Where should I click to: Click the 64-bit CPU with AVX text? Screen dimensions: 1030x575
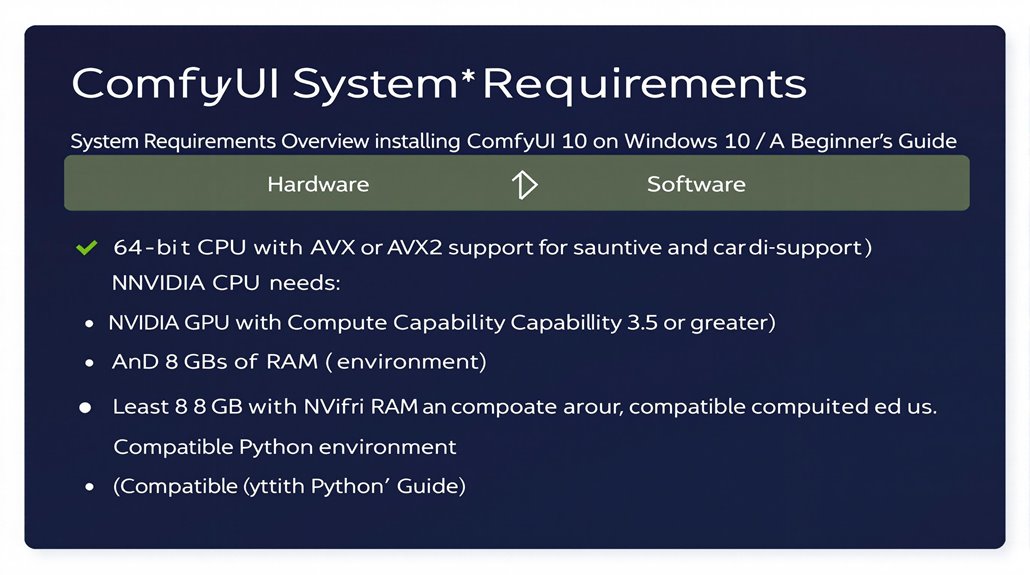click(x=493, y=247)
